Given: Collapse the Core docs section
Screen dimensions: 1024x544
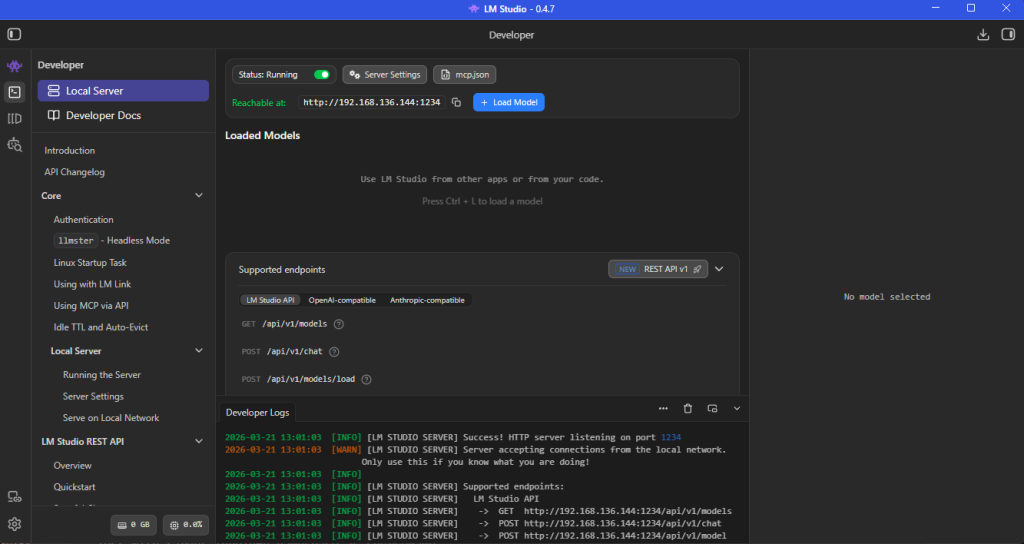Looking at the screenshot, I should (199, 196).
